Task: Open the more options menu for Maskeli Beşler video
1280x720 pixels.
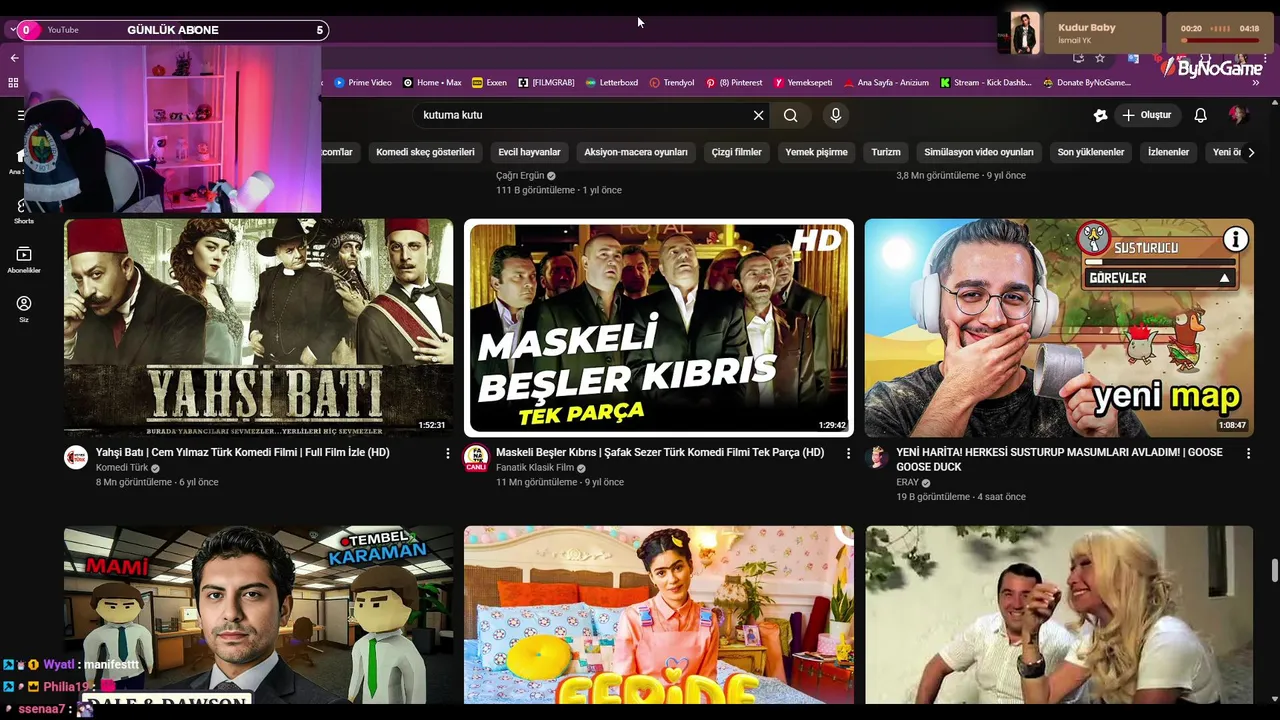Action: 849,454
